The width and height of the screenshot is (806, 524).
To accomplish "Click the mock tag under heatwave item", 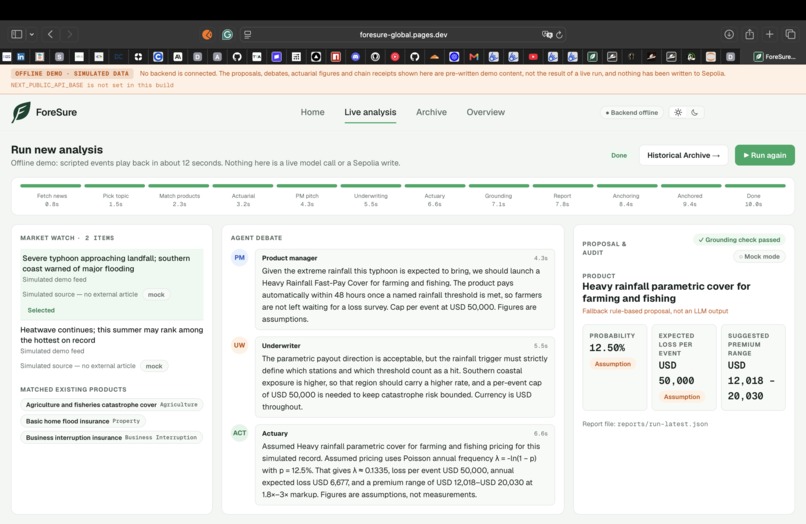I will (154, 366).
